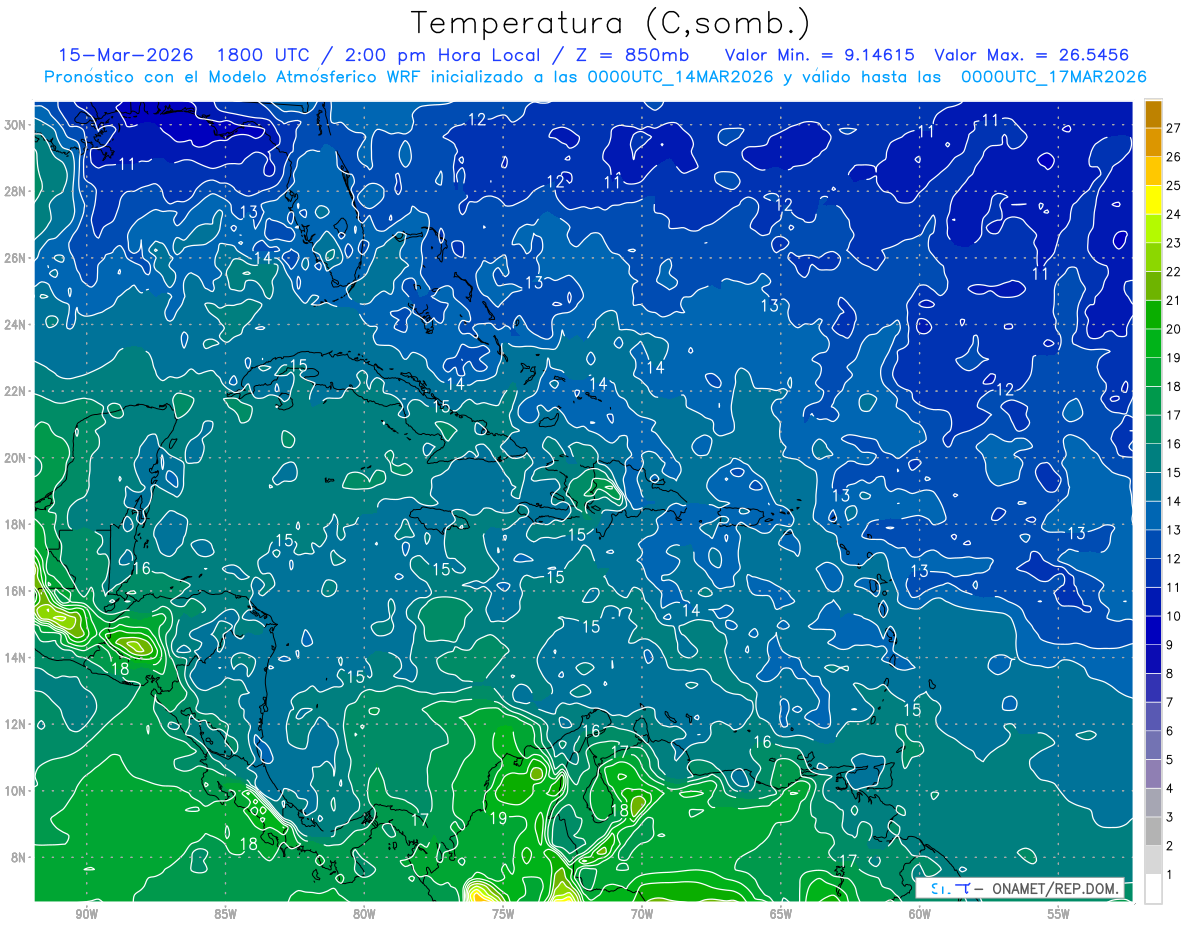This screenshot has height=927, width=1200.
Task: Pick the white swatch at the color scale bottom
Action: (x=1153, y=889)
